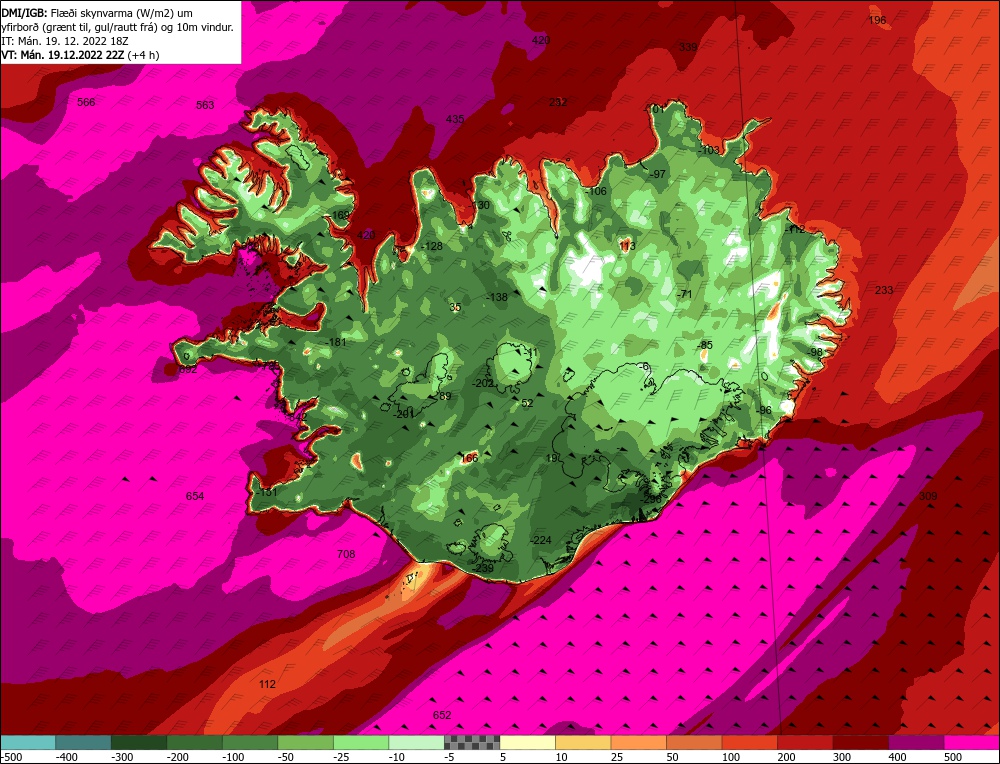Click the '339' value over sea
The height and width of the screenshot is (764, 1000).
[x=688, y=47]
